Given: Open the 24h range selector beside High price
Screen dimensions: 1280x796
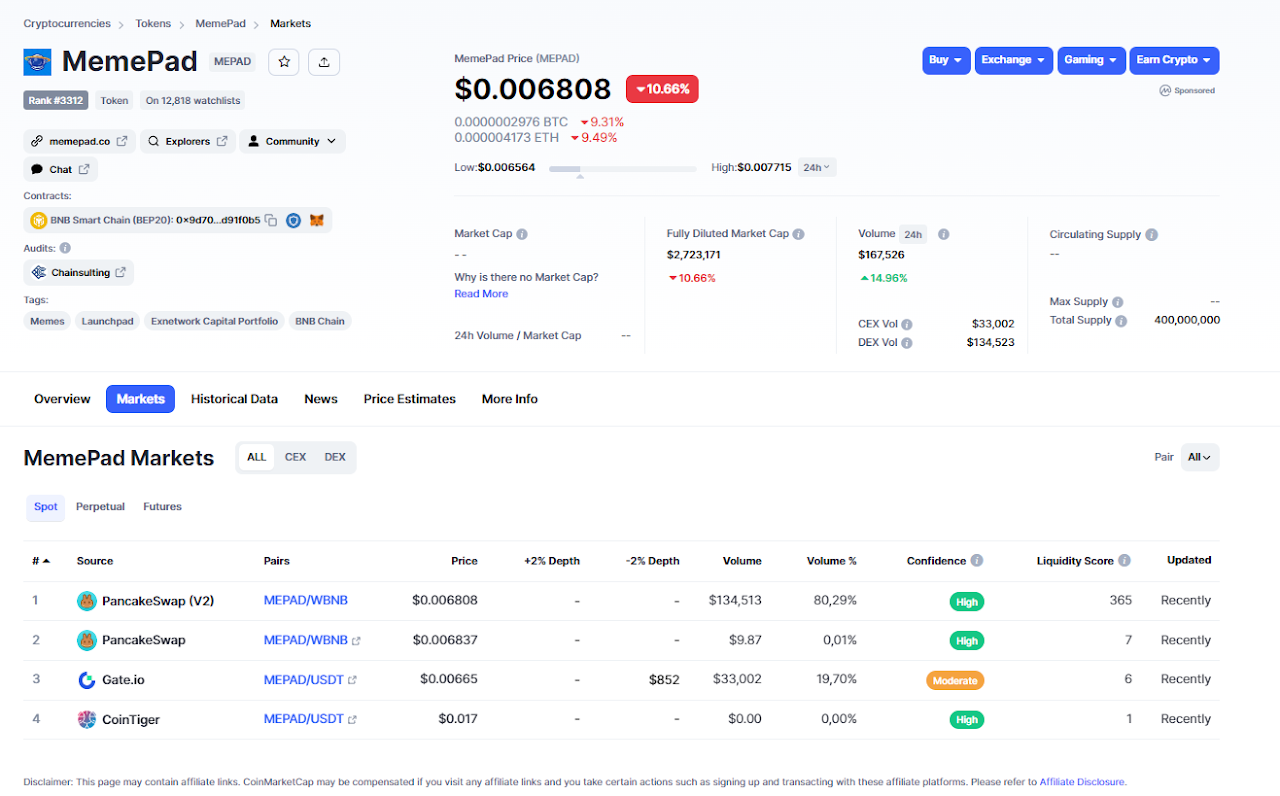Looking at the screenshot, I should coord(817,167).
